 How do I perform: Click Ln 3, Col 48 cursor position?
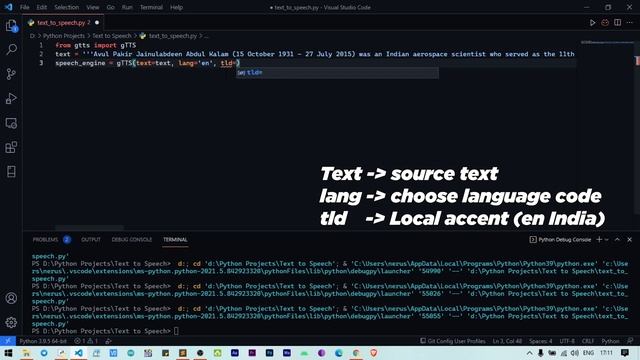507,341
